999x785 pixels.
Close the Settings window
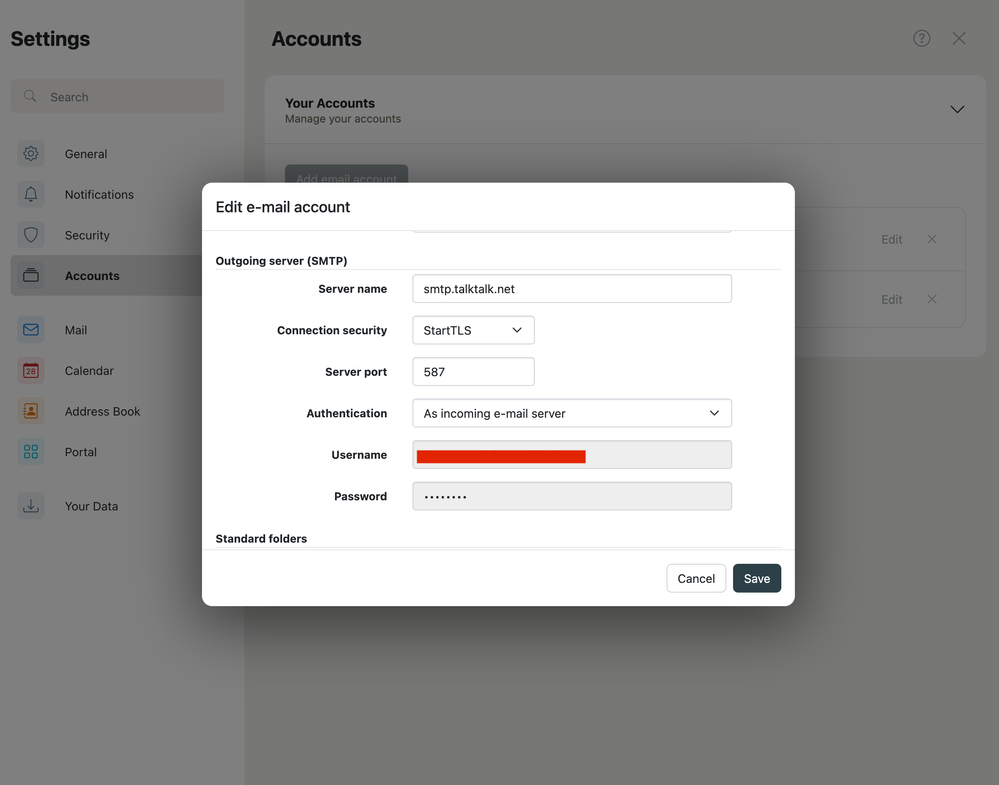click(x=959, y=38)
